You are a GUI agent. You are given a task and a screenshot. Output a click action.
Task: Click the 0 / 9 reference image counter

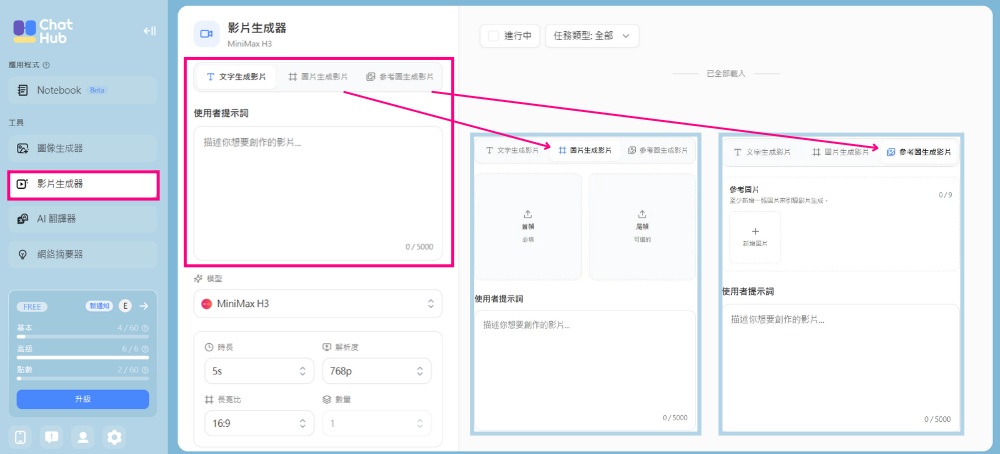pyautogui.click(x=945, y=194)
